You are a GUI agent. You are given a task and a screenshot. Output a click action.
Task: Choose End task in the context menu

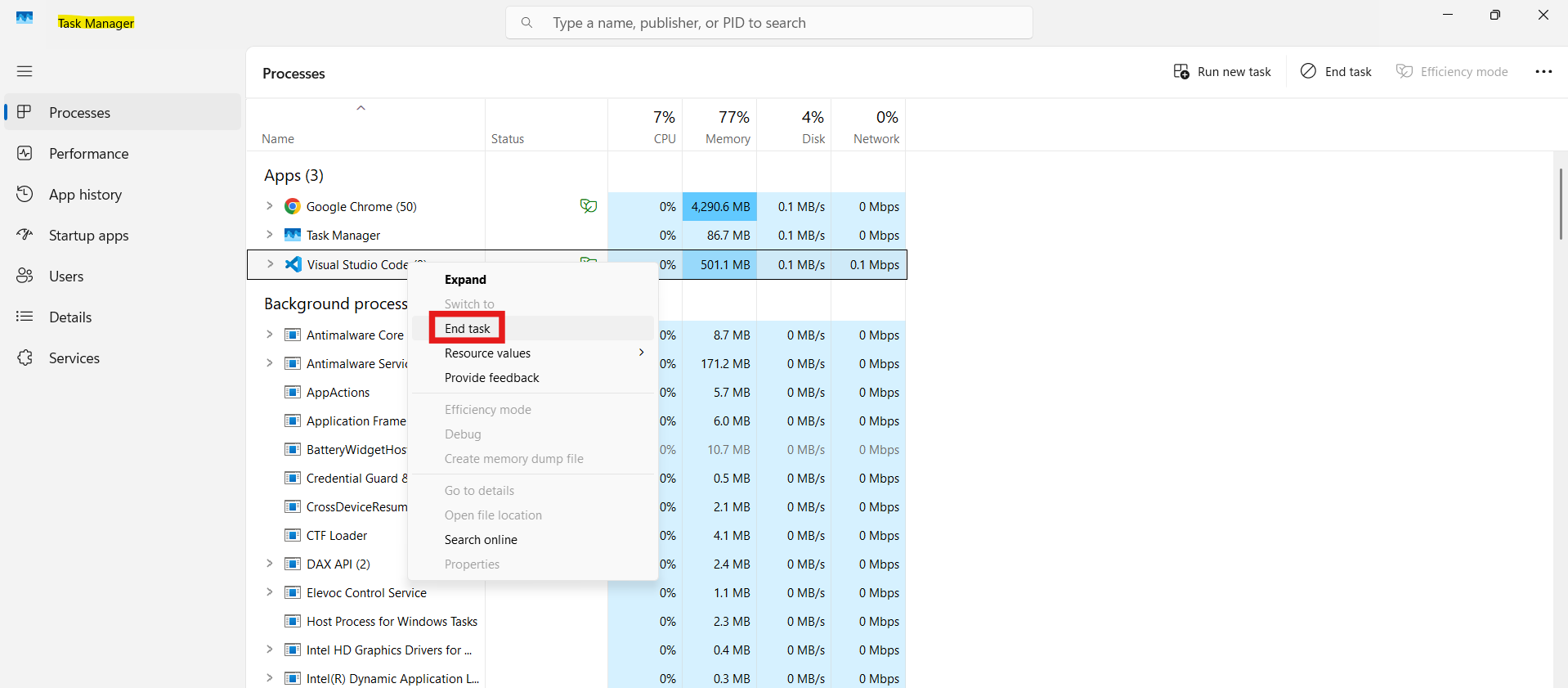pos(468,328)
